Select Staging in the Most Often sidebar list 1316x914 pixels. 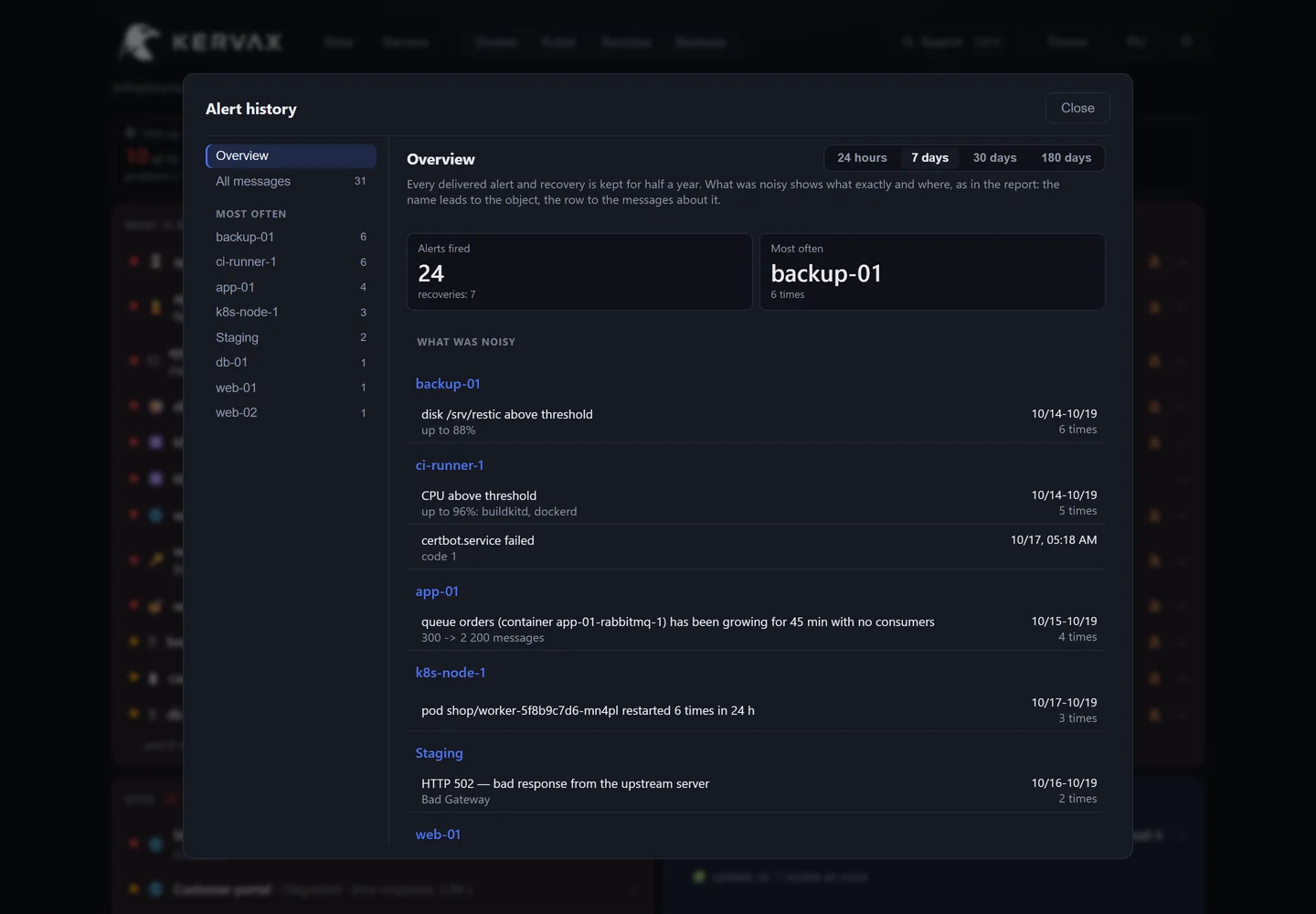coord(291,337)
